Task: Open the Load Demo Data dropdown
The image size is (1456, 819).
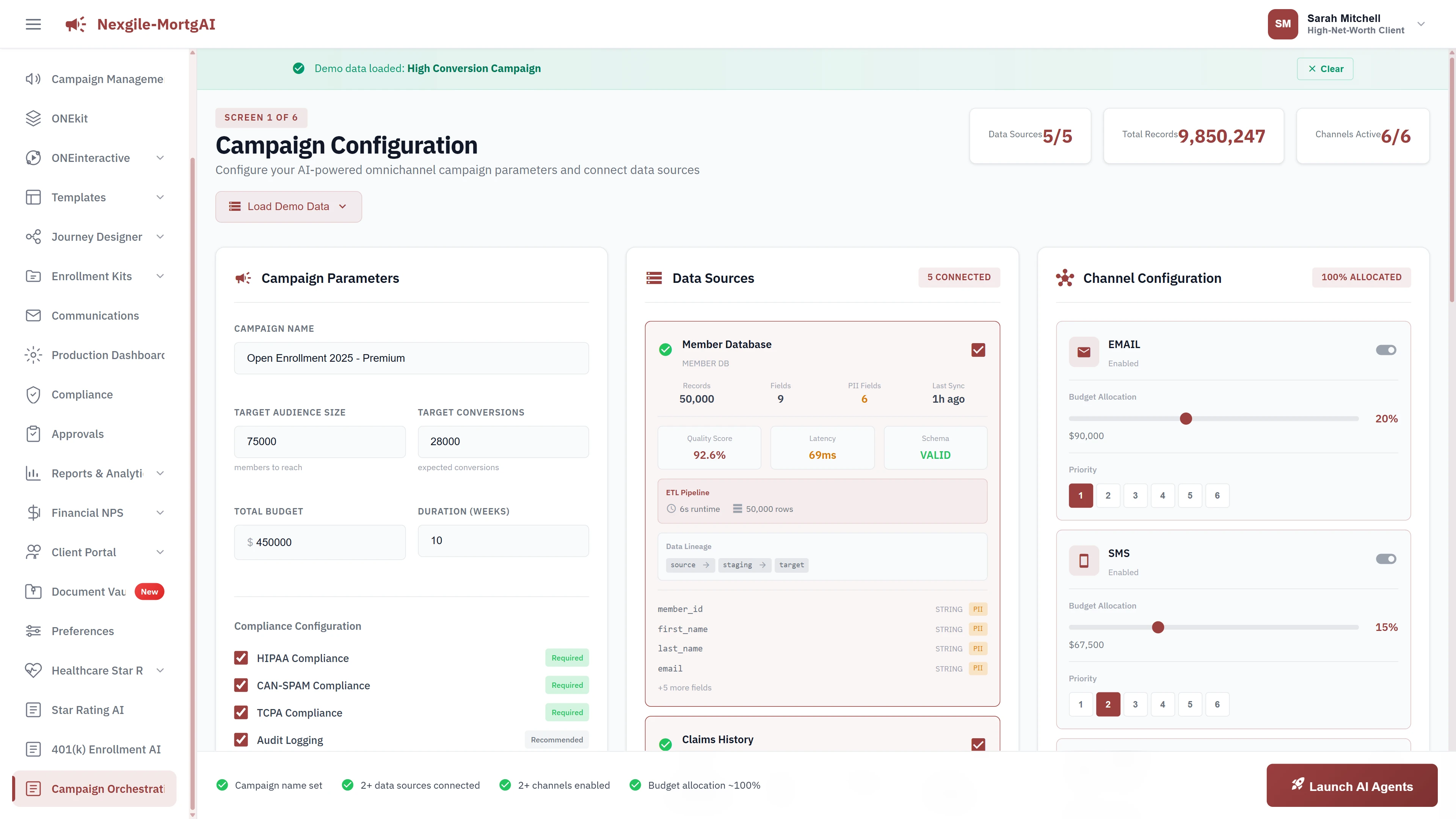Action: click(288, 206)
